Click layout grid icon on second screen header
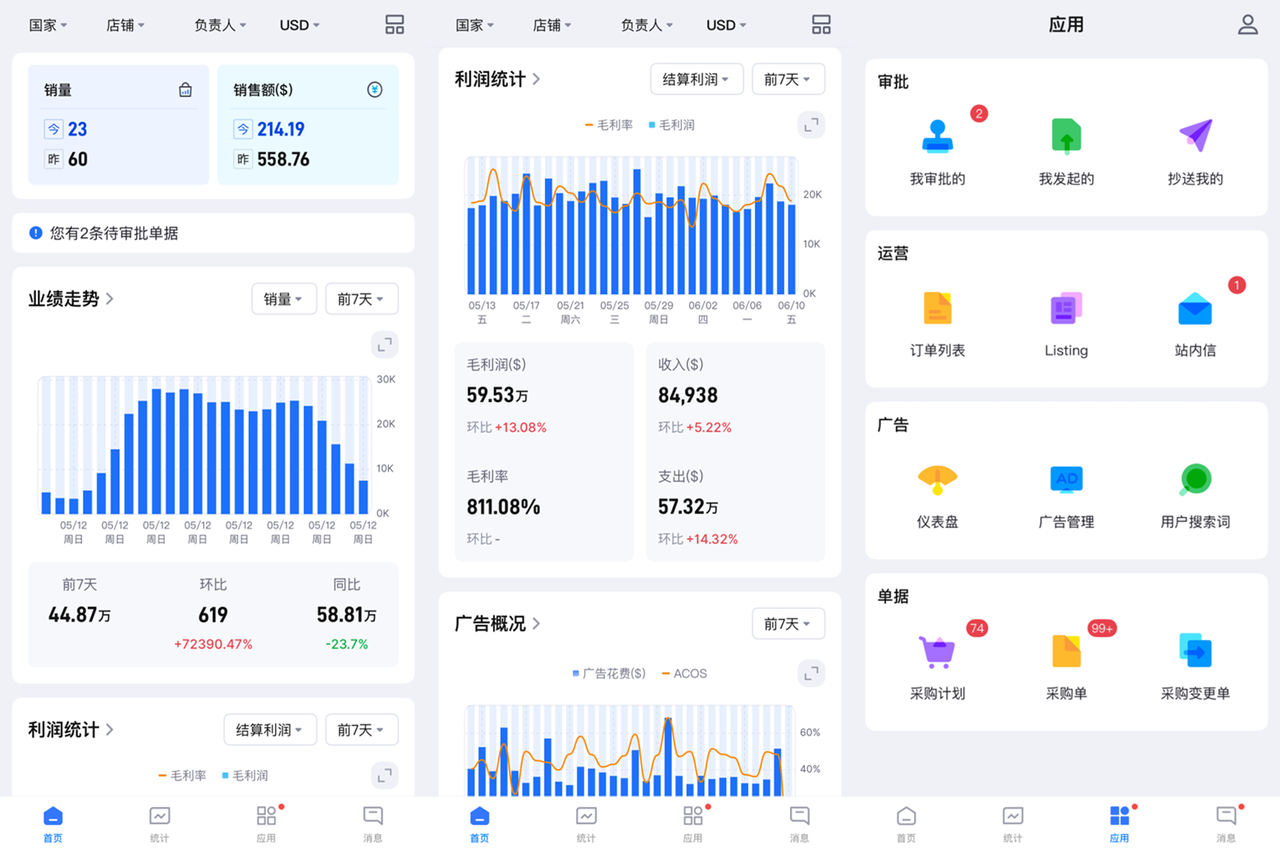The width and height of the screenshot is (1280, 862). click(821, 25)
